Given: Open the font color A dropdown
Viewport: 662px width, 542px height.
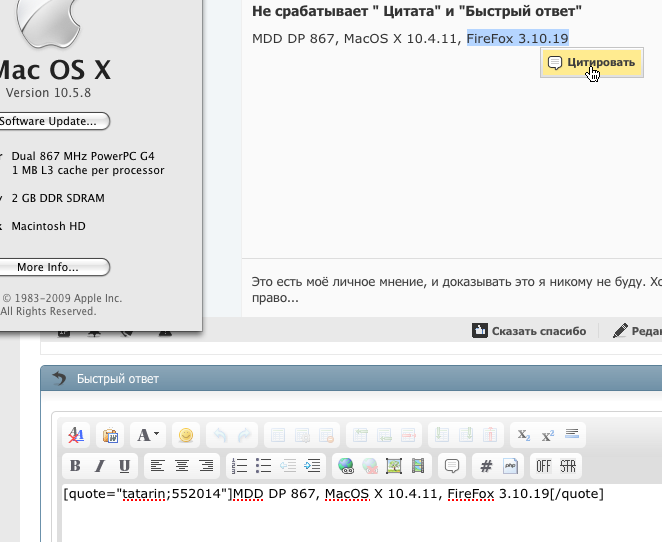Looking at the screenshot, I should click(x=148, y=435).
